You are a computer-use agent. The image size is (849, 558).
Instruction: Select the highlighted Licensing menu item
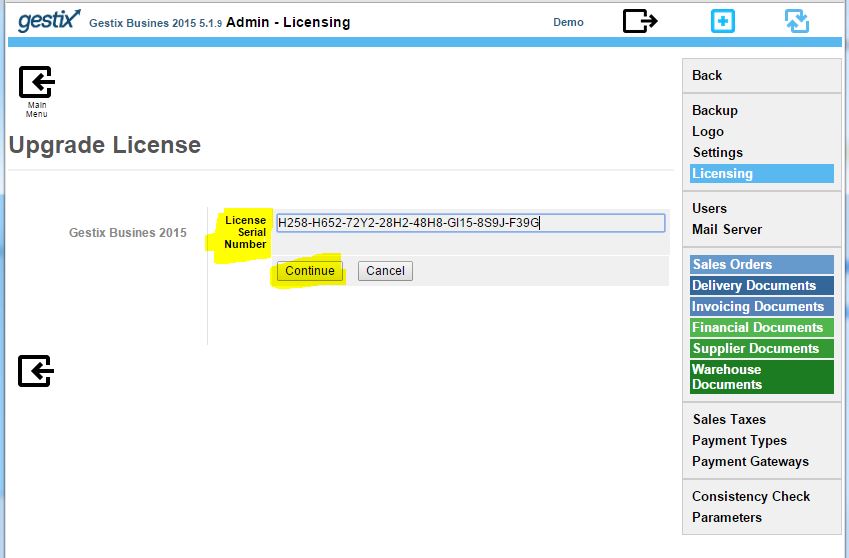pos(762,174)
